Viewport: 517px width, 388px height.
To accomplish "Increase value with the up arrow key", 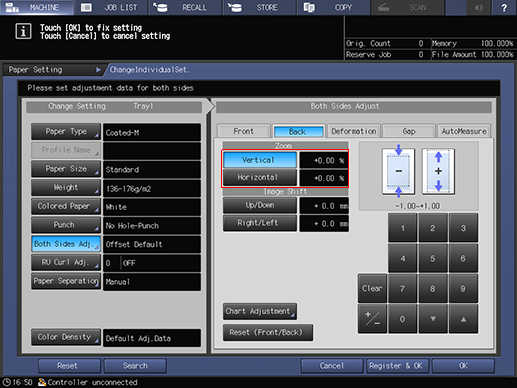I will [463, 319].
